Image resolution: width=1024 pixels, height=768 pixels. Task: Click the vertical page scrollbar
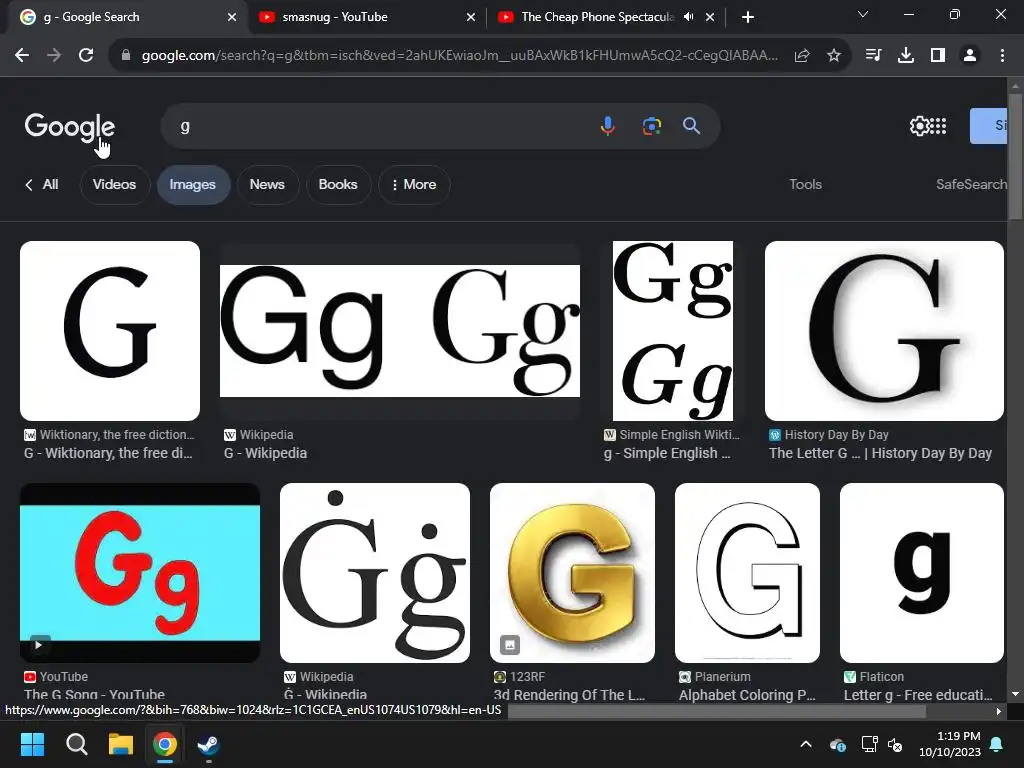(x=1016, y=157)
